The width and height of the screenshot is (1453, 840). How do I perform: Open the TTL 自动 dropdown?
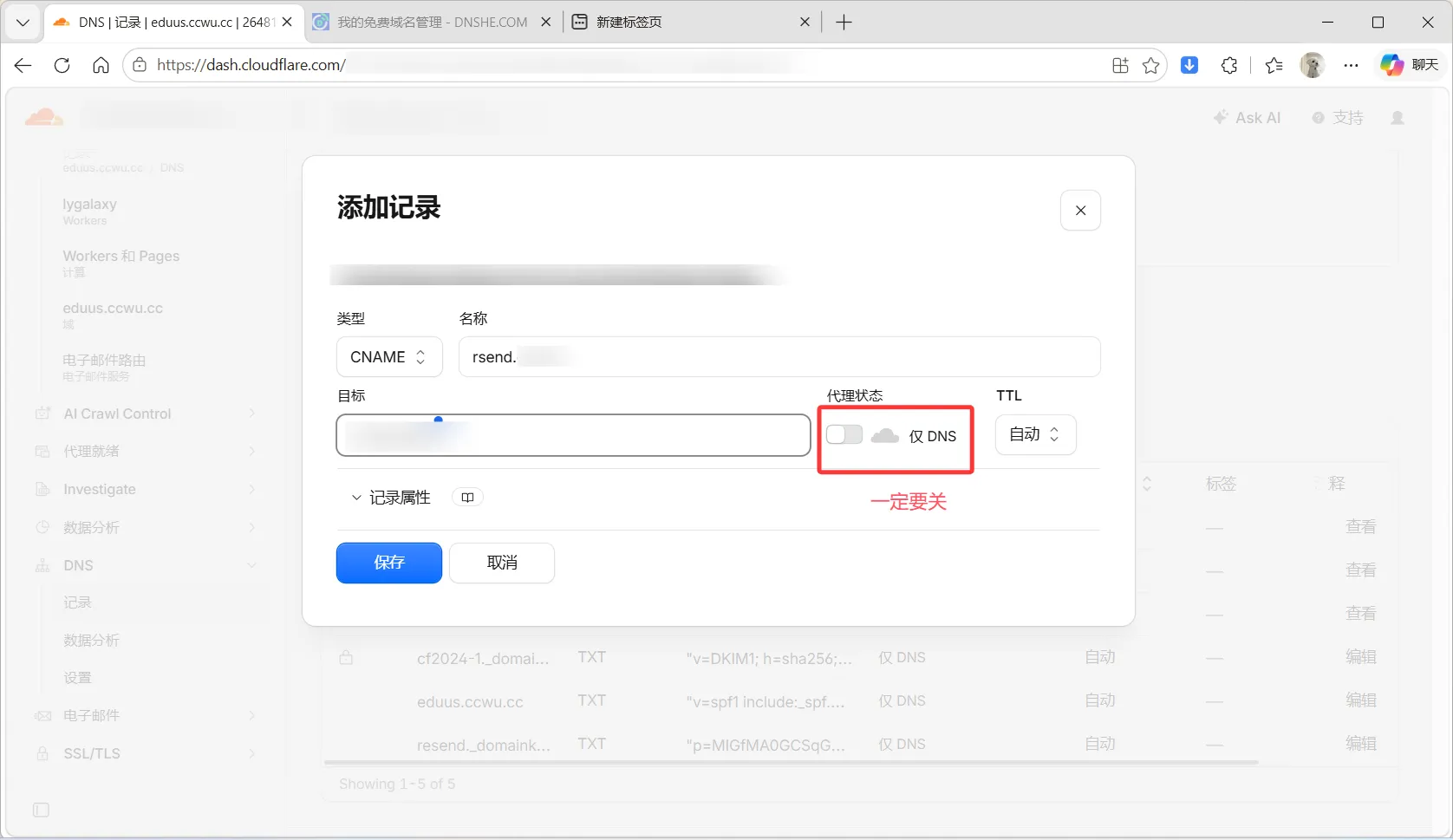(1035, 434)
